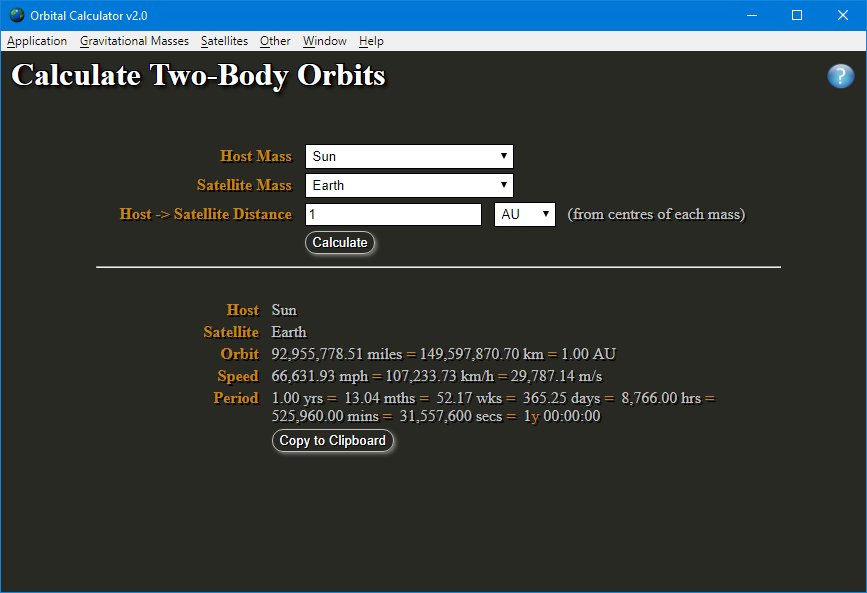This screenshot has height=593, width=867.
Task: Click the Host Mass label
Action: (256, 156)
